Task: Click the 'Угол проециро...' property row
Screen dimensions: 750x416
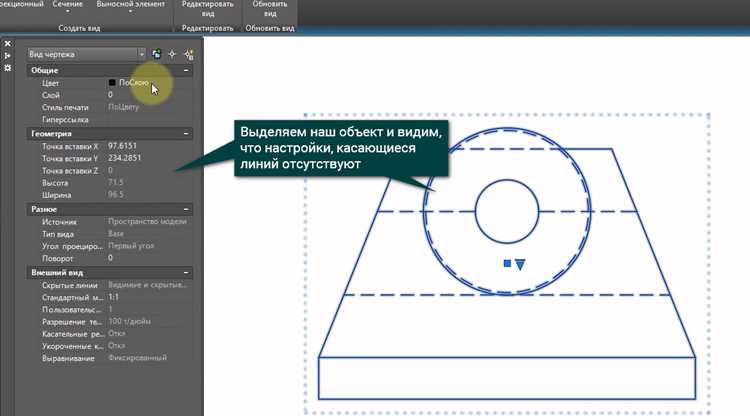Action: (110, 246)
